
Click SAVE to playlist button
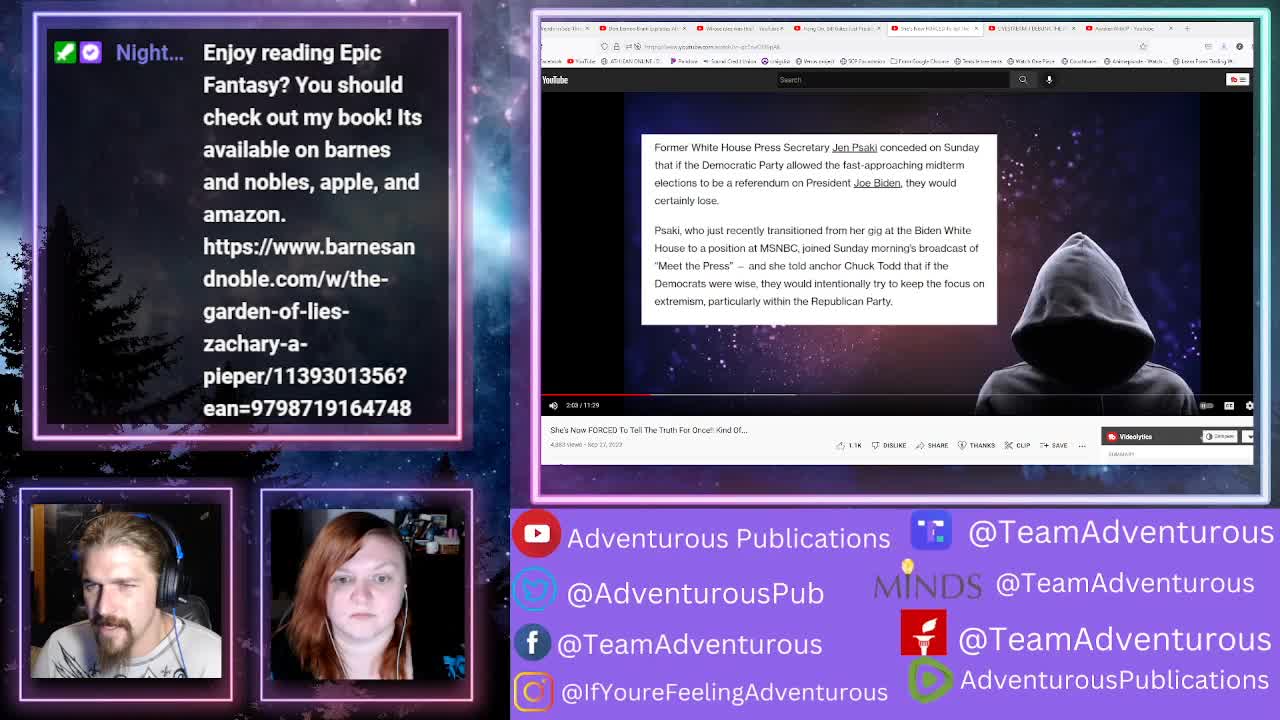1054,445
